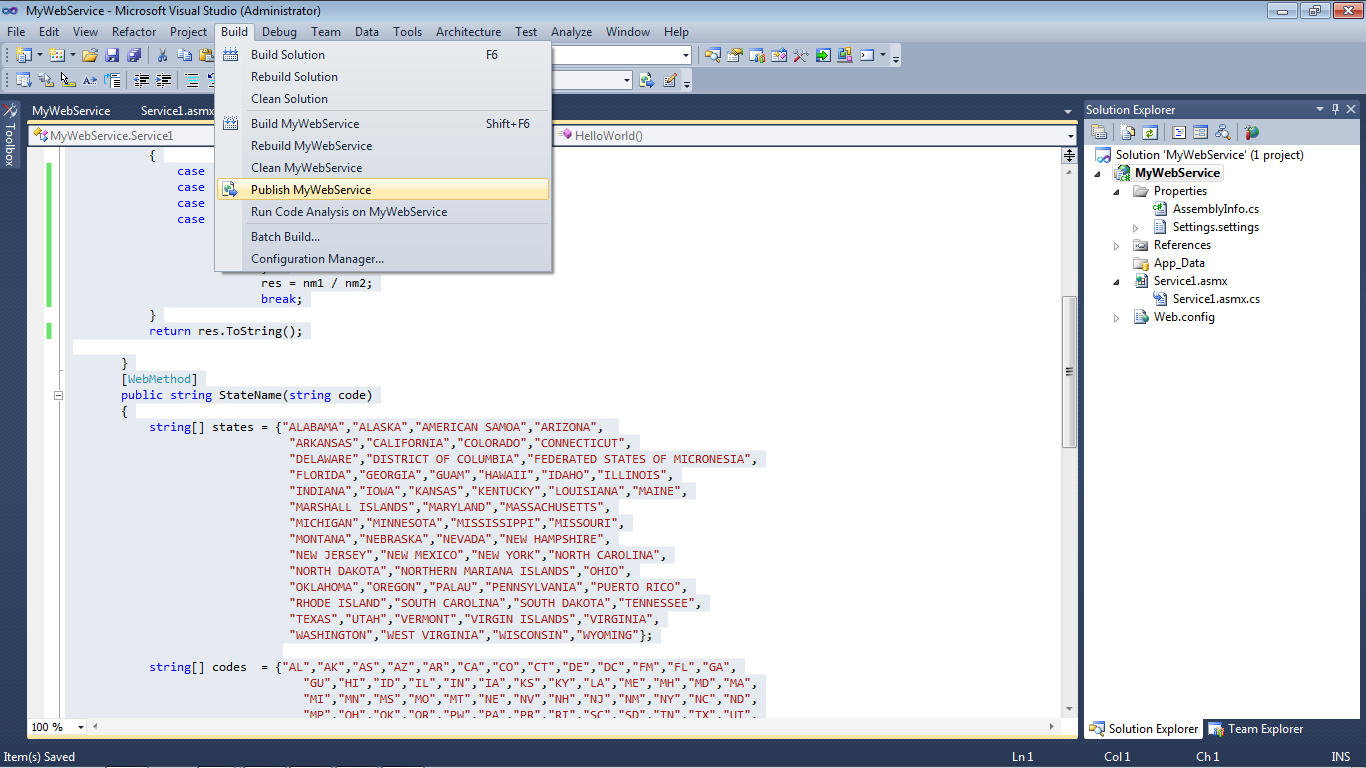This screenshot has height=768, width=1366.
Task: Open the Properties Window toolbar icon
Action: [x=735, y=55]
